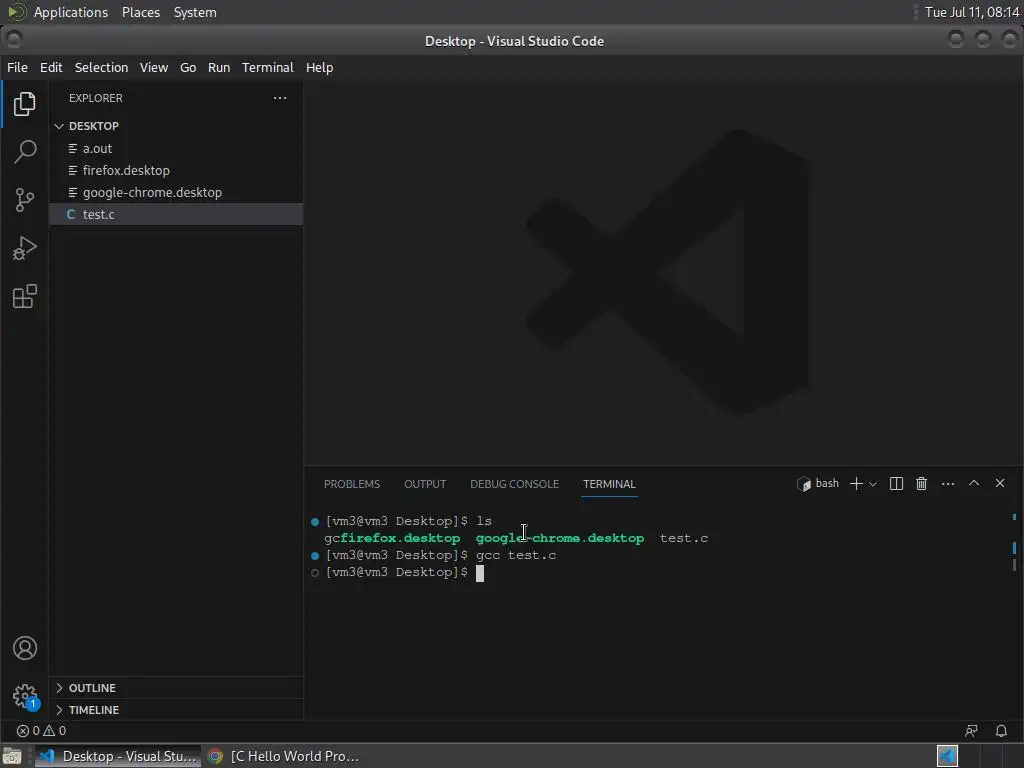Image resolution: width=1024 pixels, height=768 pixels.
Task: Click the bash terminal shell label
Action: pyautogui.click(x=818, y=483)
